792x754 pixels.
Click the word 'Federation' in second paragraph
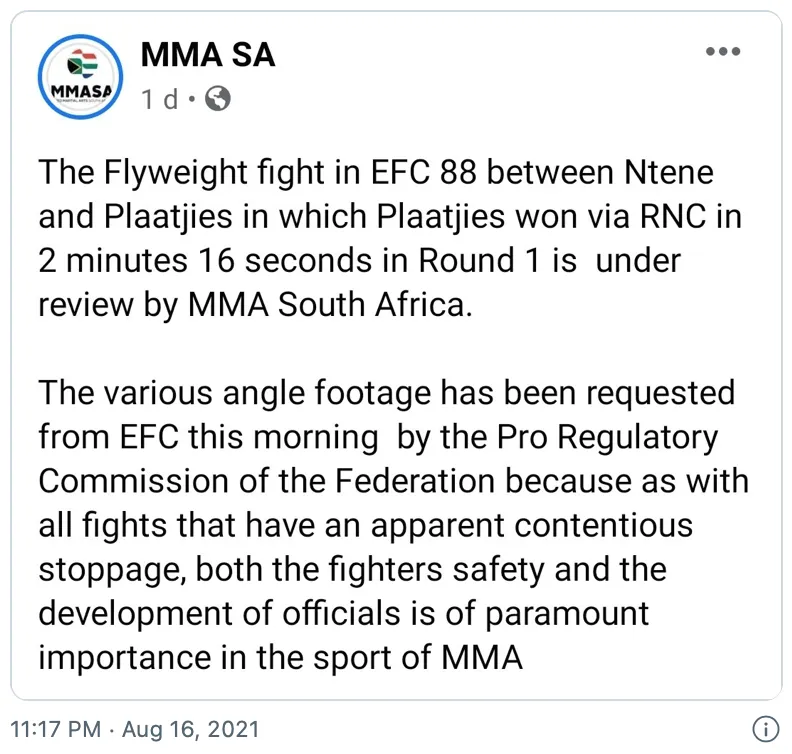tap(415, 480)
